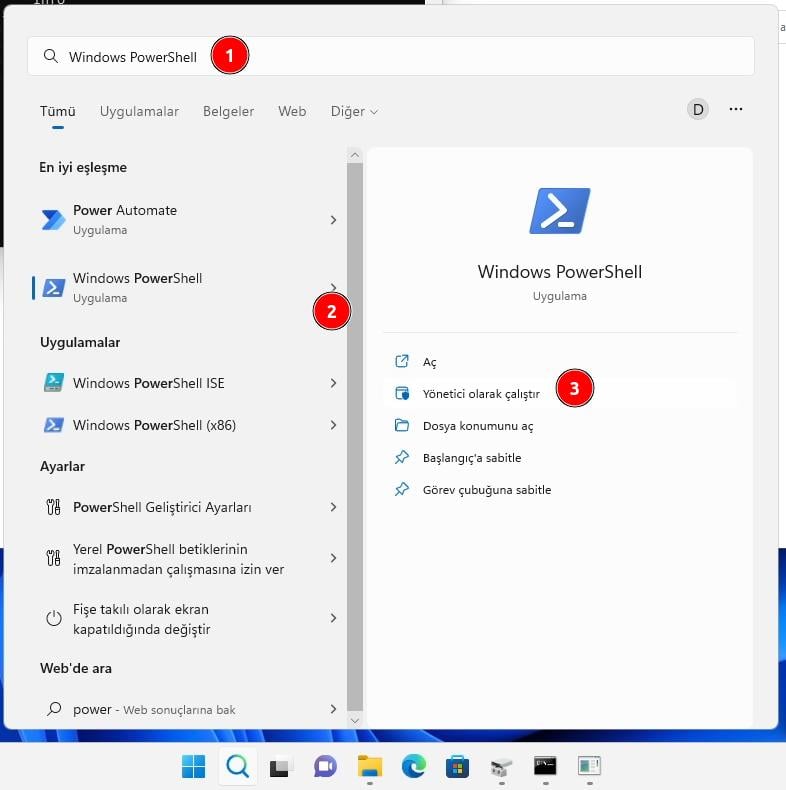Click the search magnifier icon in search box

(50, 56)
